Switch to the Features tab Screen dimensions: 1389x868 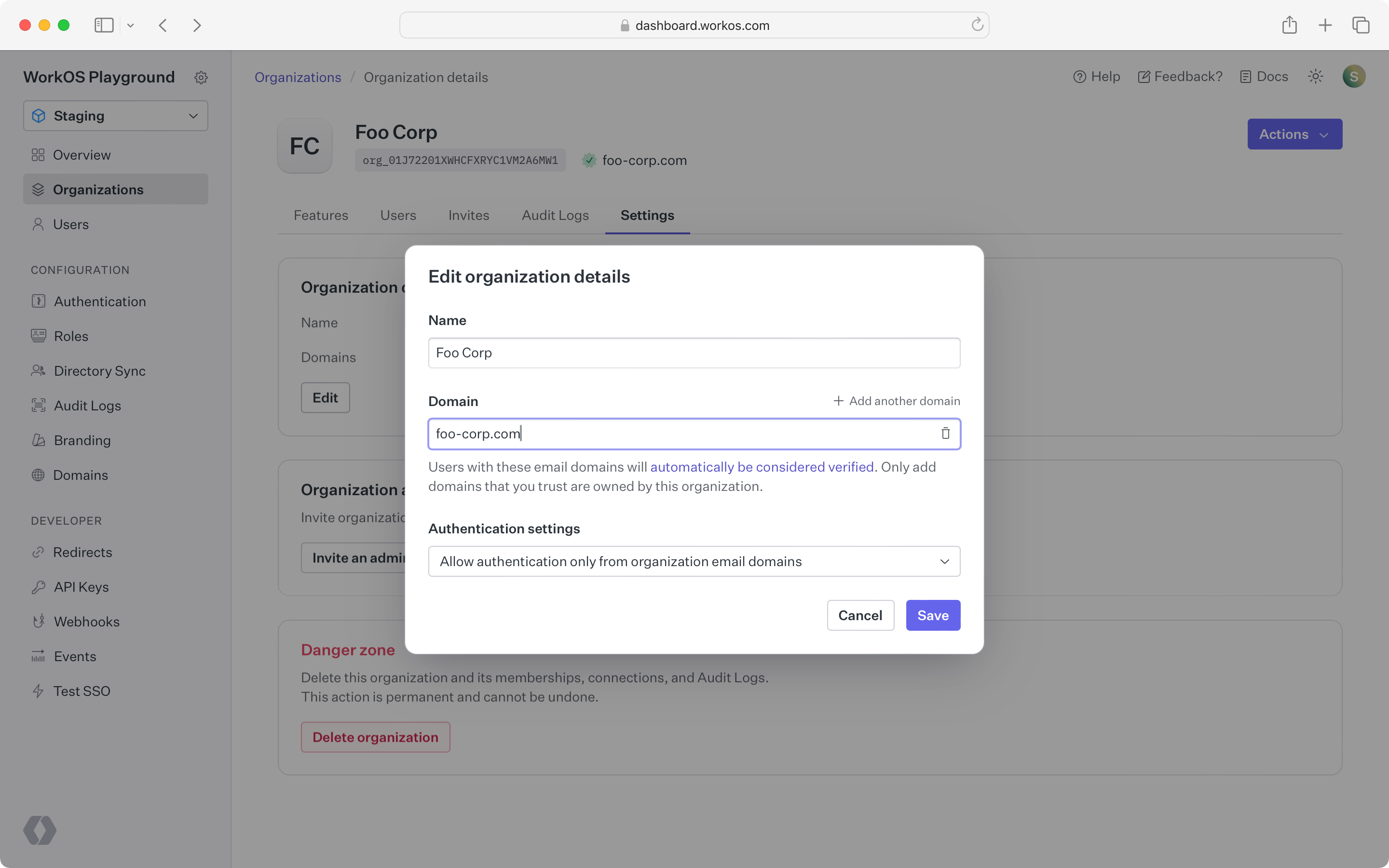click(320, 215)
